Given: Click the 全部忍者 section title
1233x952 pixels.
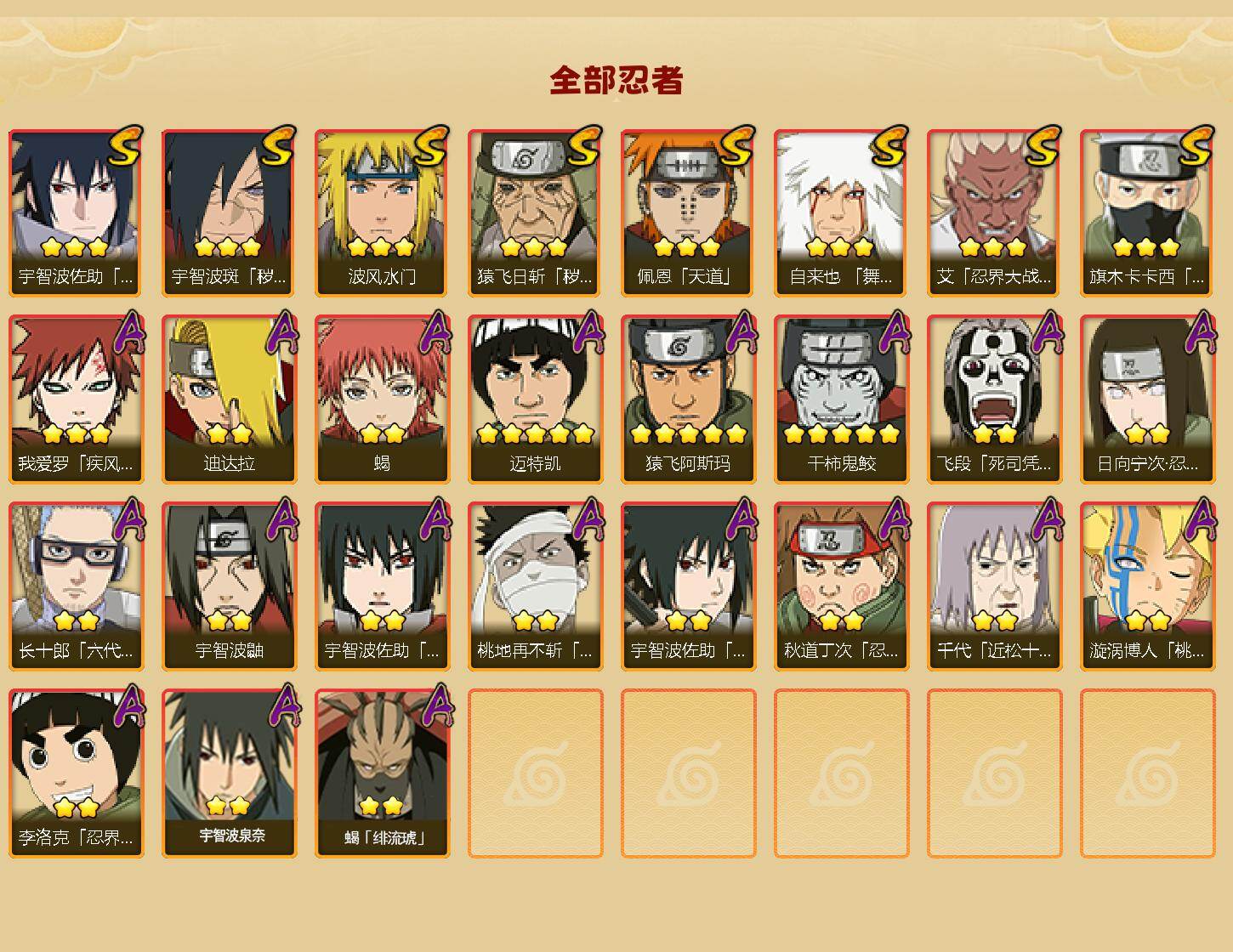Looking at the screenshot, I should click(x=616, y=80).
